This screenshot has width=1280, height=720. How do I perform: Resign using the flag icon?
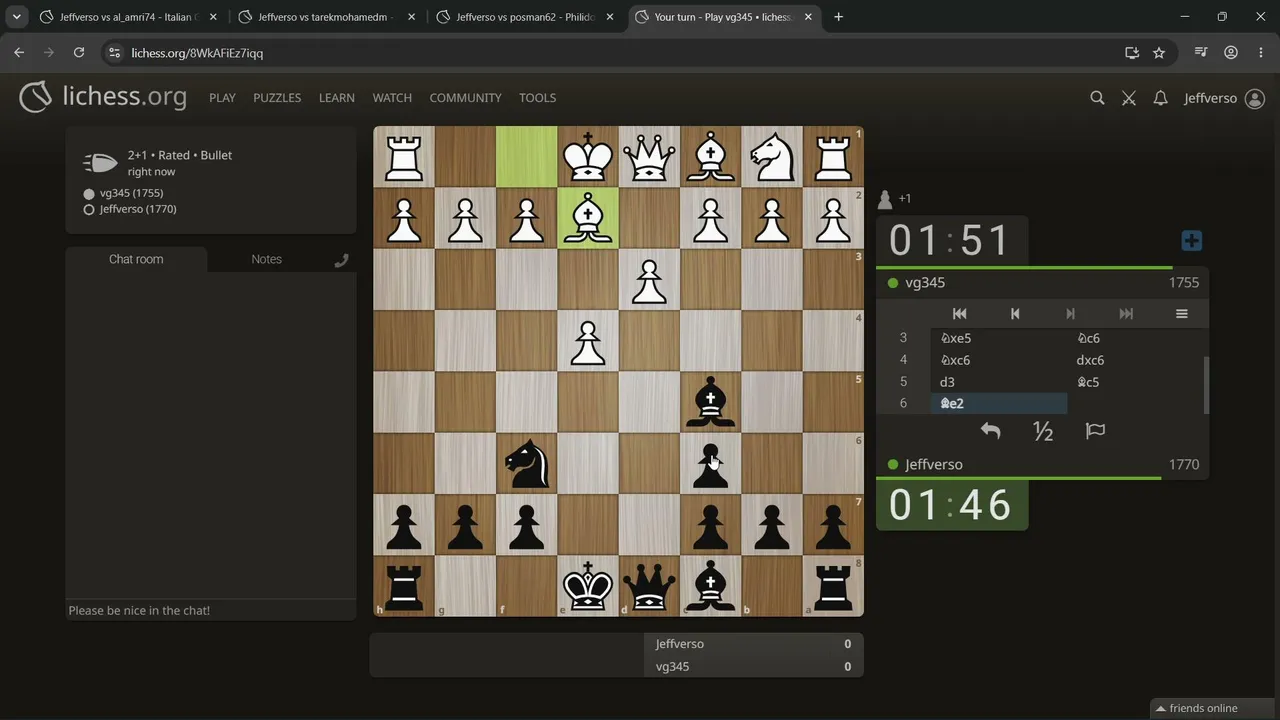[1095, 431]
